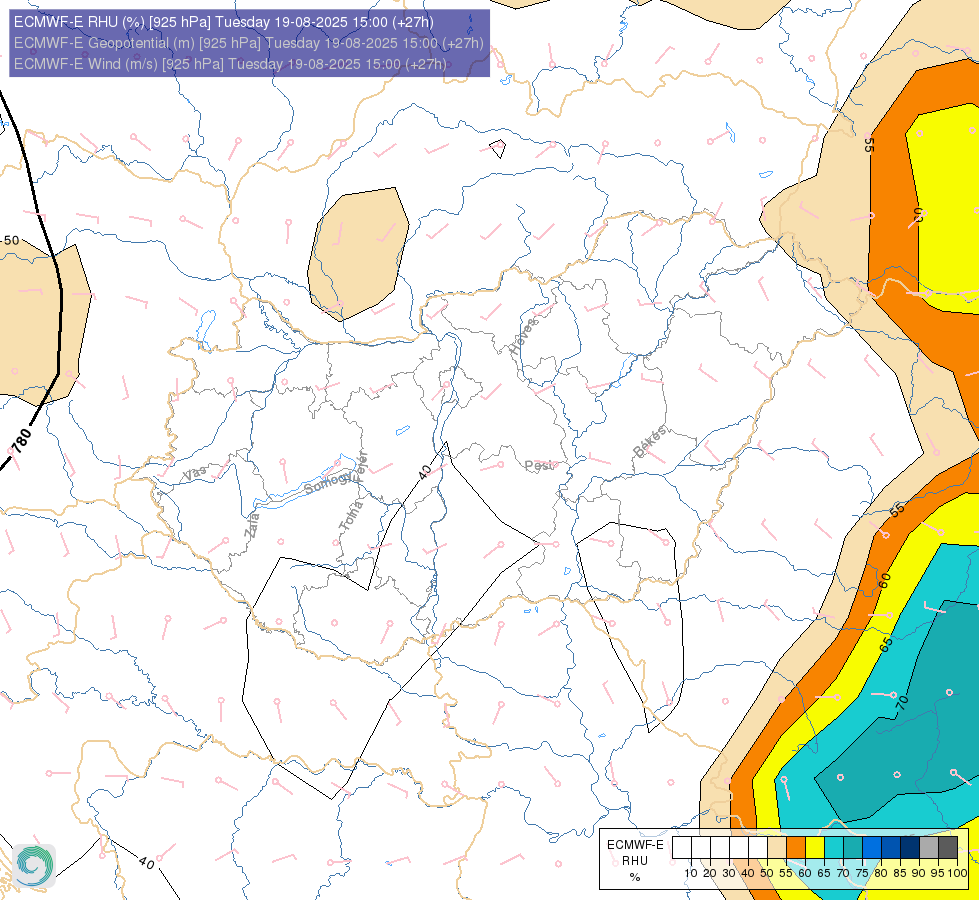Click the Heves county label
Image resolution: width=979 pixels, height=900 pixels.
[523, 336]
